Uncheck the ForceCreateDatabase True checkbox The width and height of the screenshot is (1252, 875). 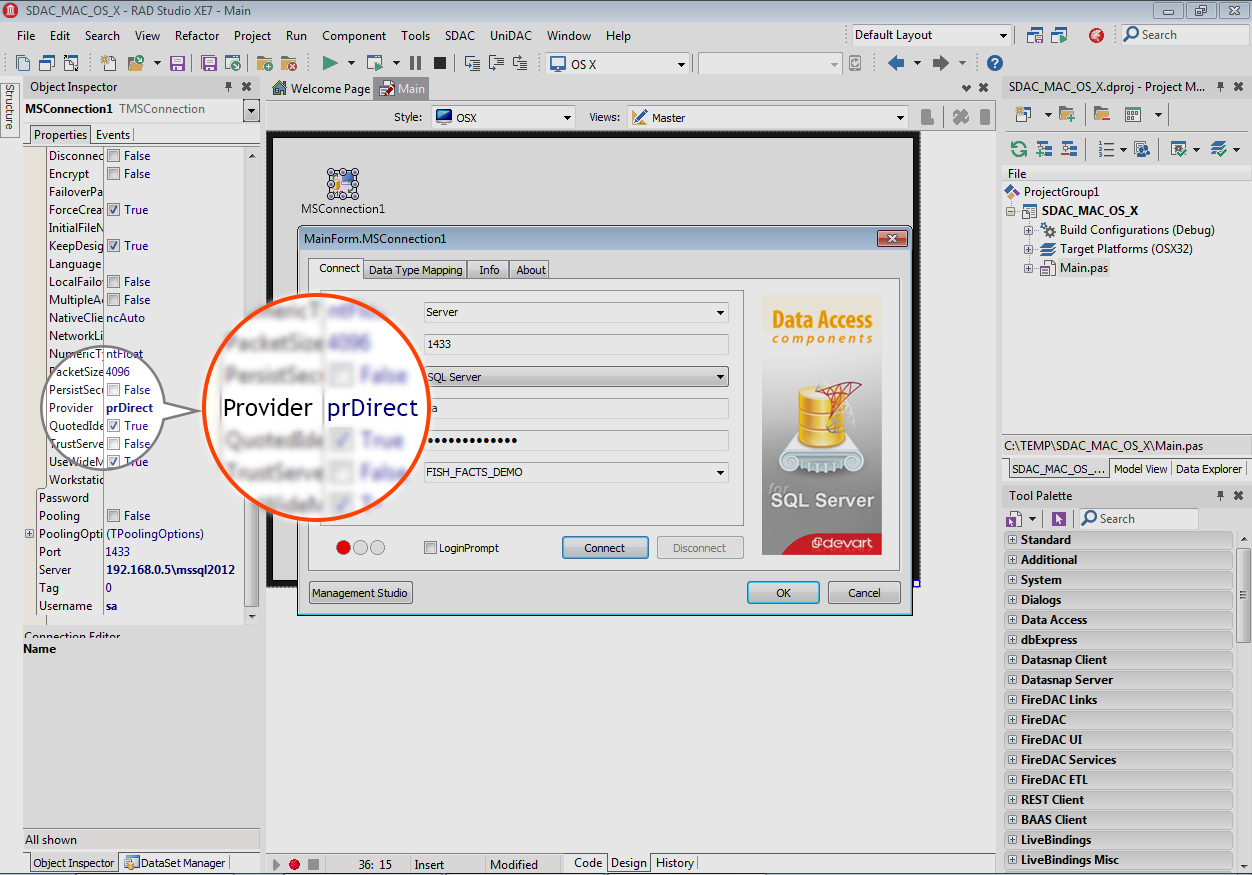[114, 210]
